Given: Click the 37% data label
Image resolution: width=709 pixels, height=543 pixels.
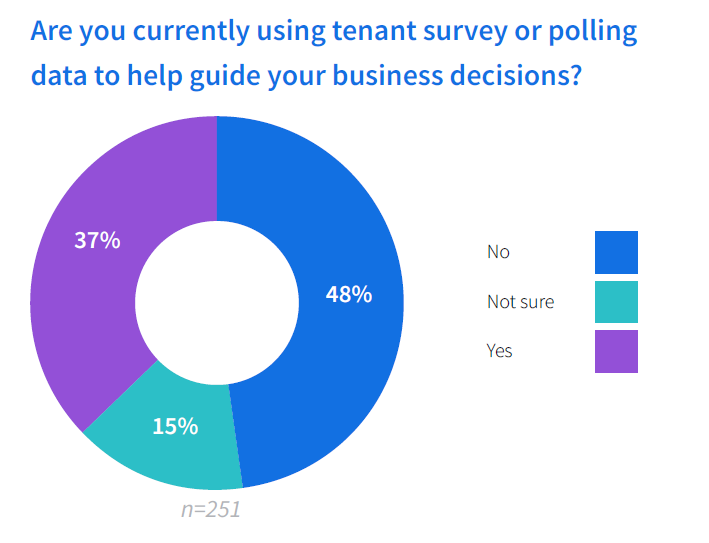Looking at the screenshot, I should 97,240.
